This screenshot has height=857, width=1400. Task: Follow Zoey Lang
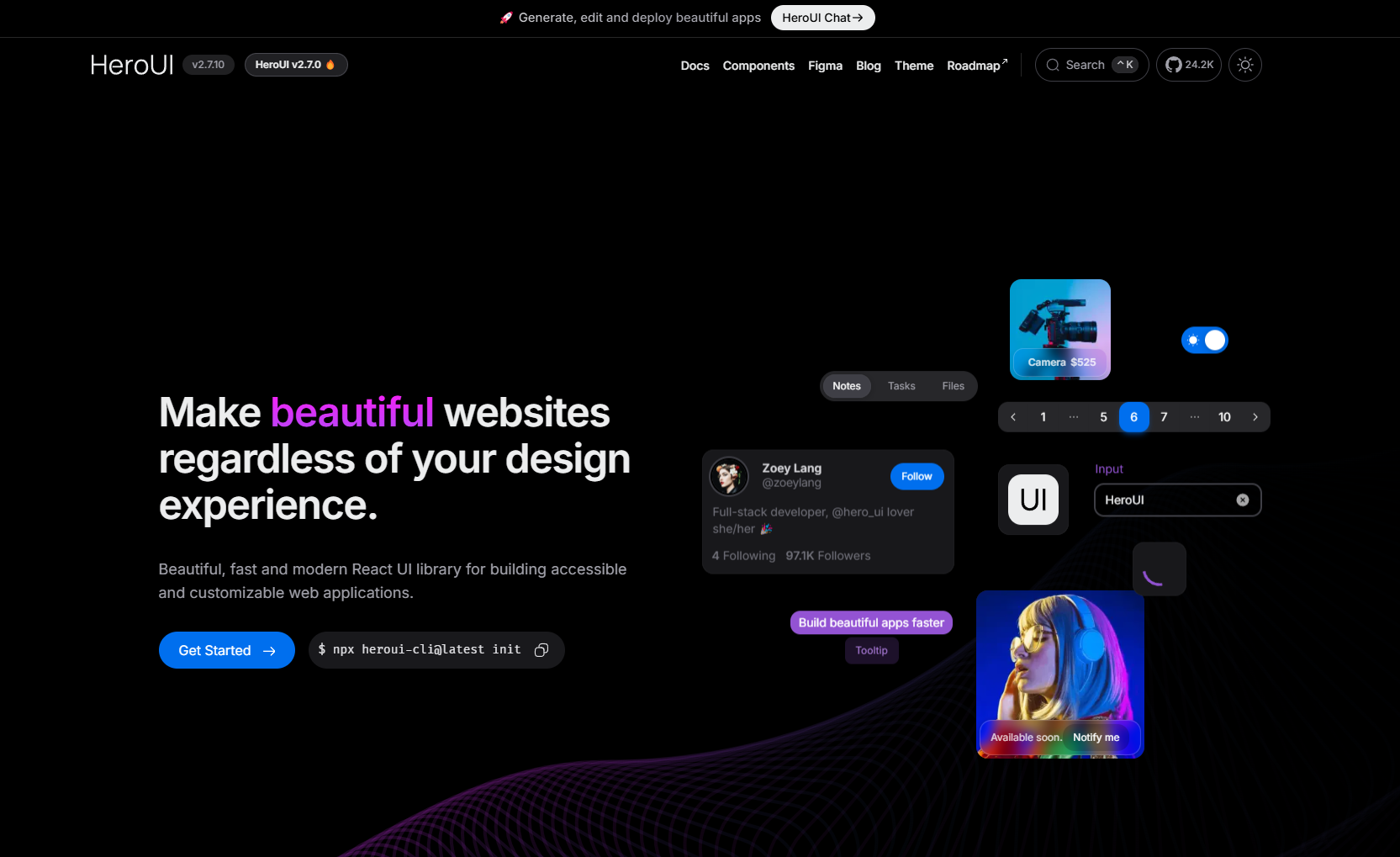[917, 477]
